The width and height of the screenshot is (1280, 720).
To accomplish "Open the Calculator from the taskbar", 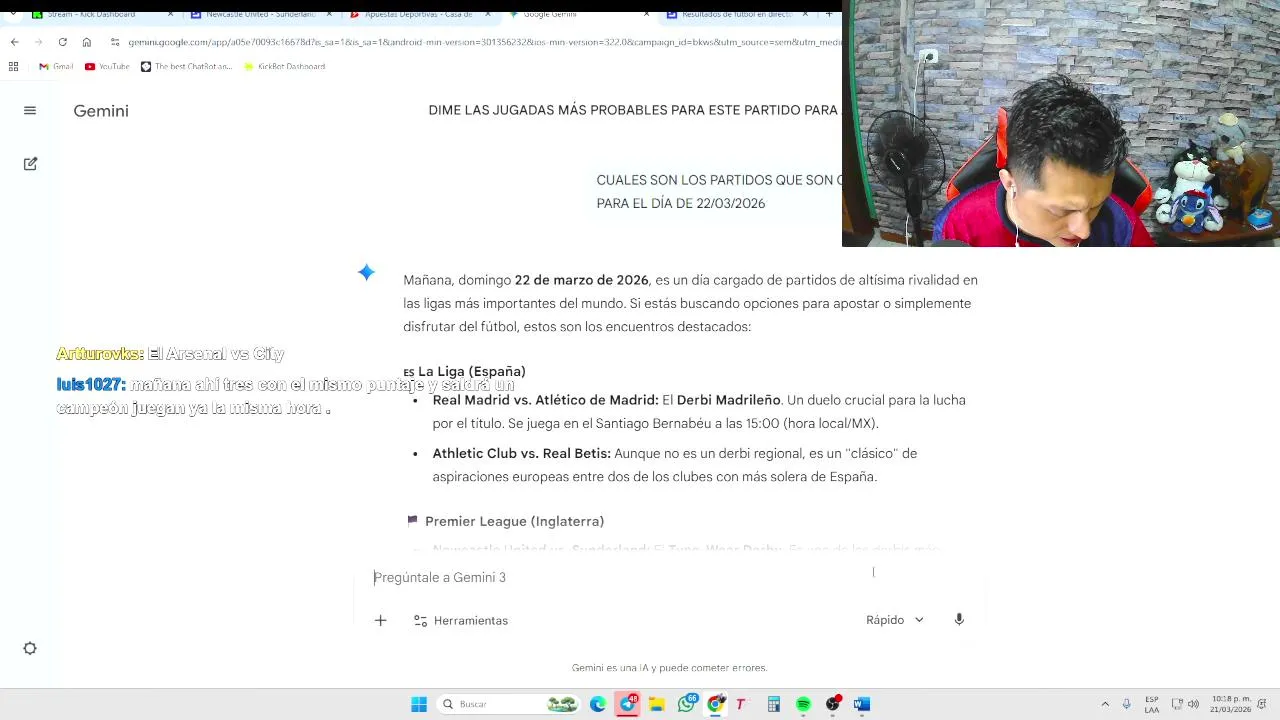I will (773, 704).
